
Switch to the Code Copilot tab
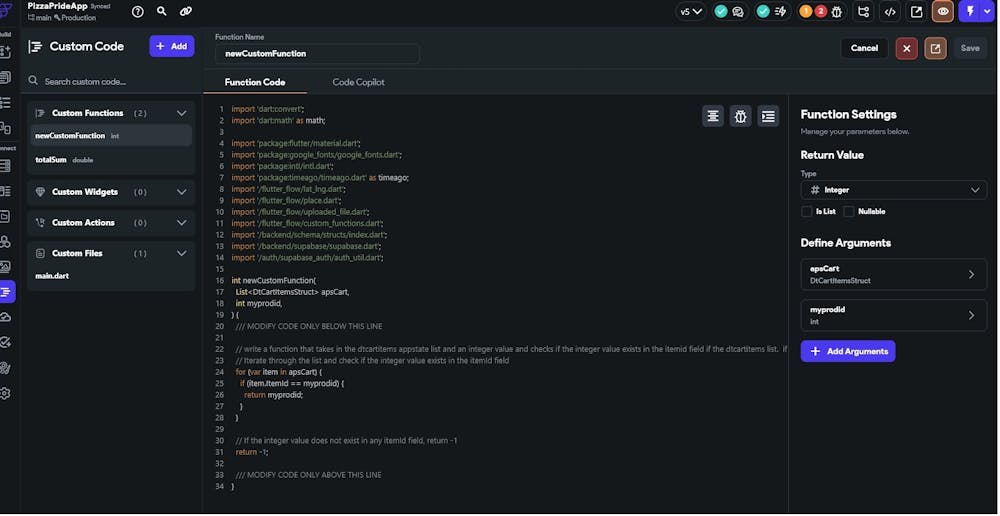tap(358, 82)
